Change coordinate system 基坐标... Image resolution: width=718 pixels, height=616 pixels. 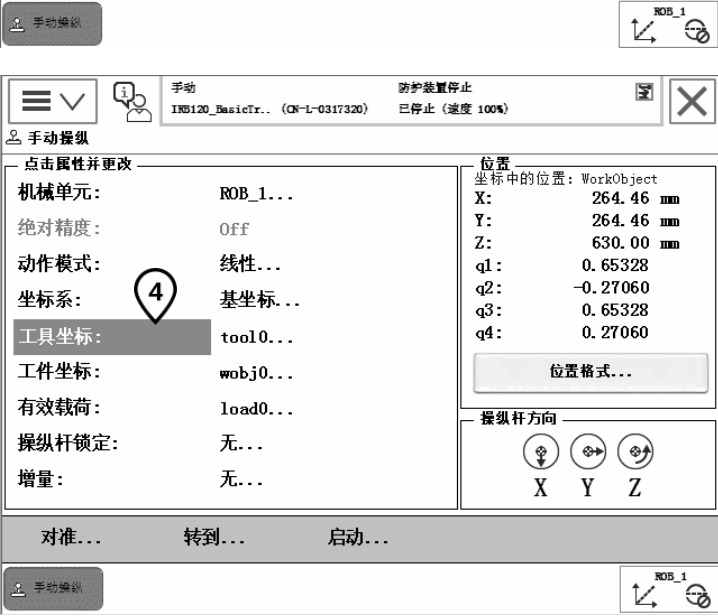point(260,300)
